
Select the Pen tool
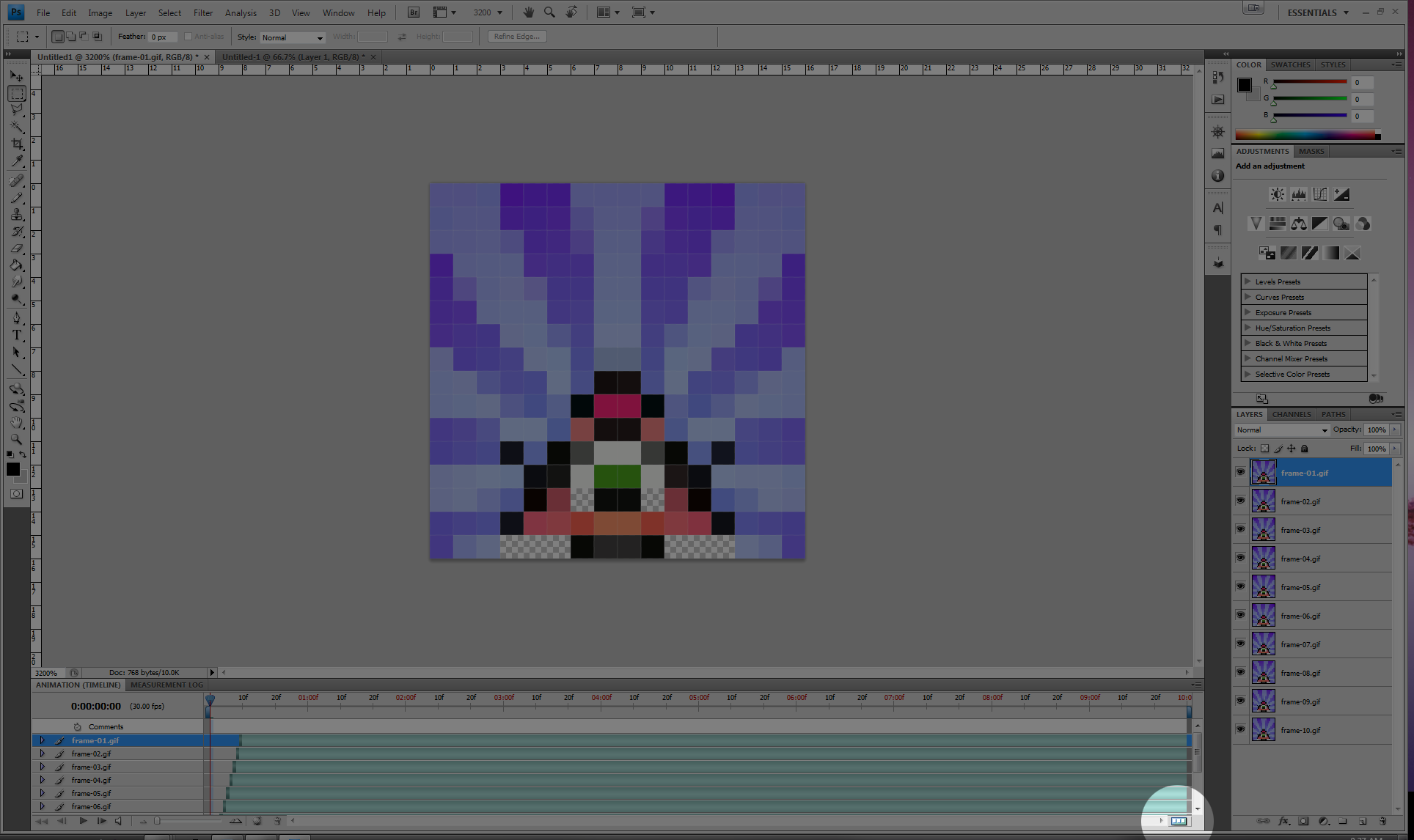(17, 318)
